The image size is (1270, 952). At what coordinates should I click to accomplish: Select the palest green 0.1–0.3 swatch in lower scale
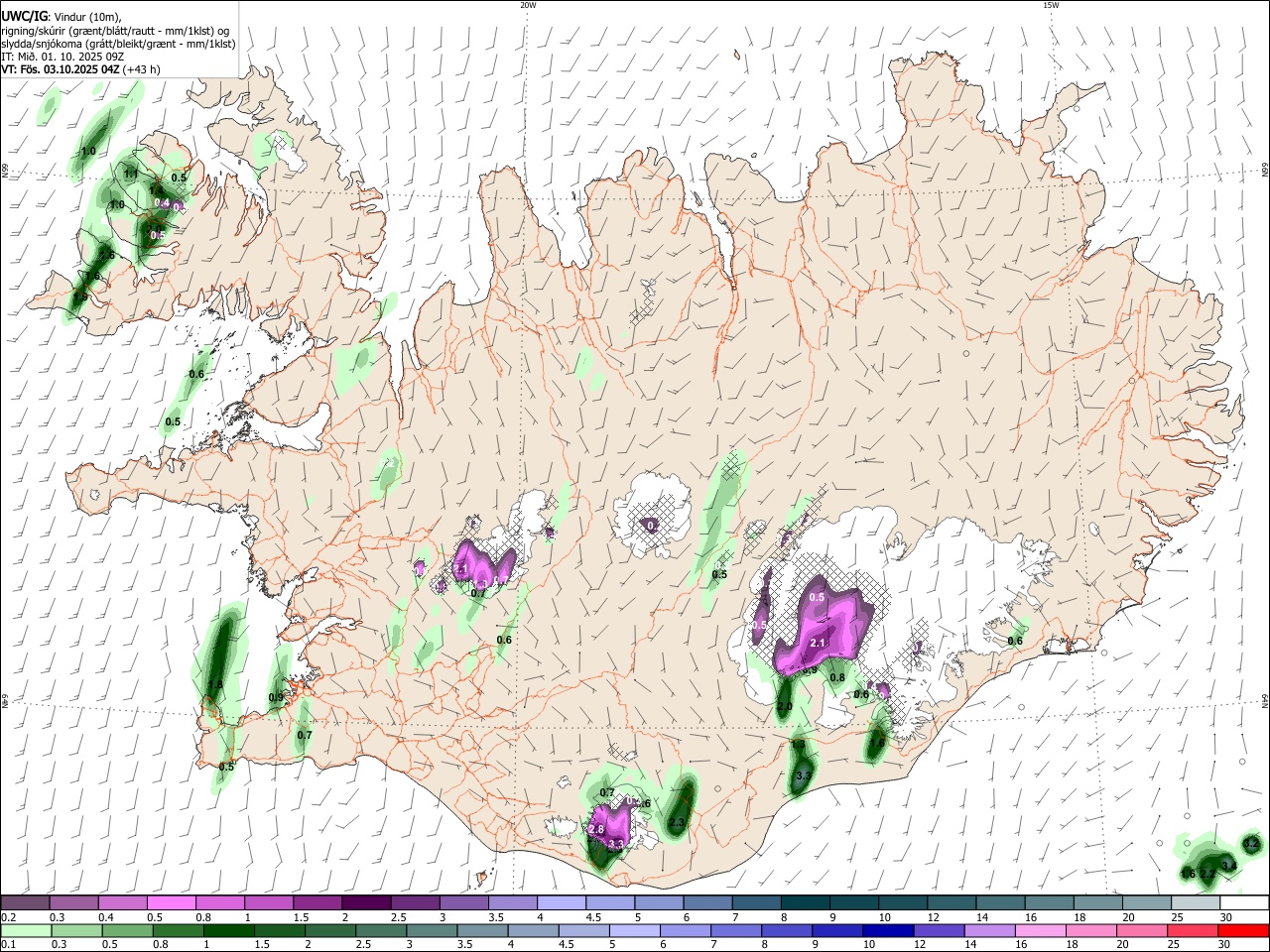[26, 930]
